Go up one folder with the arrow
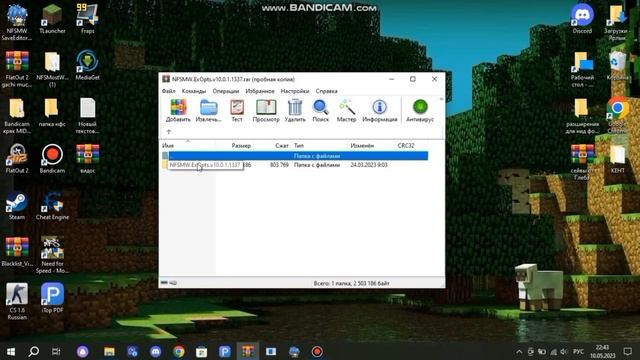 pos(169,131)
